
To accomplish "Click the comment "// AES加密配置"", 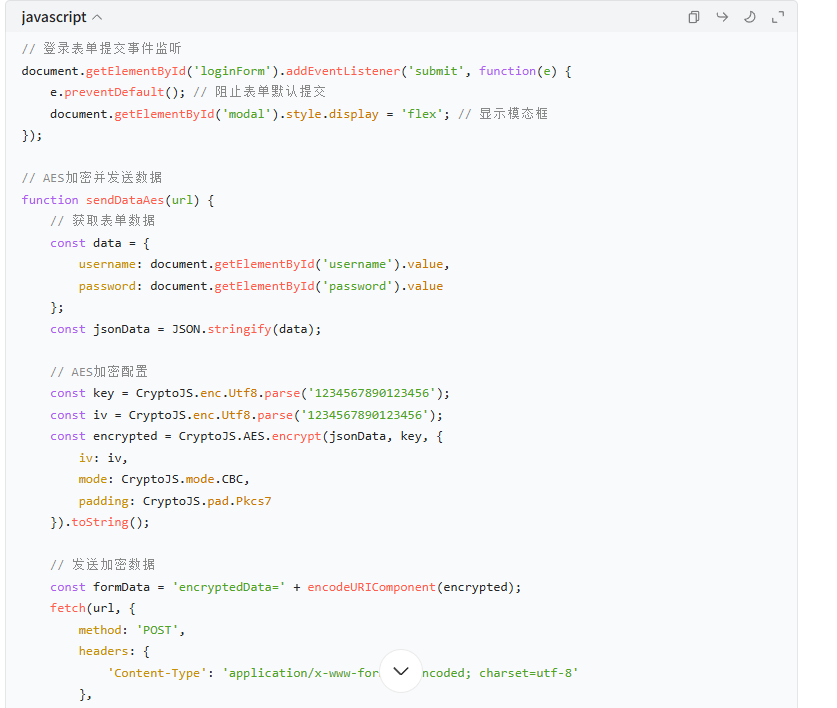I will coord(99,372).
